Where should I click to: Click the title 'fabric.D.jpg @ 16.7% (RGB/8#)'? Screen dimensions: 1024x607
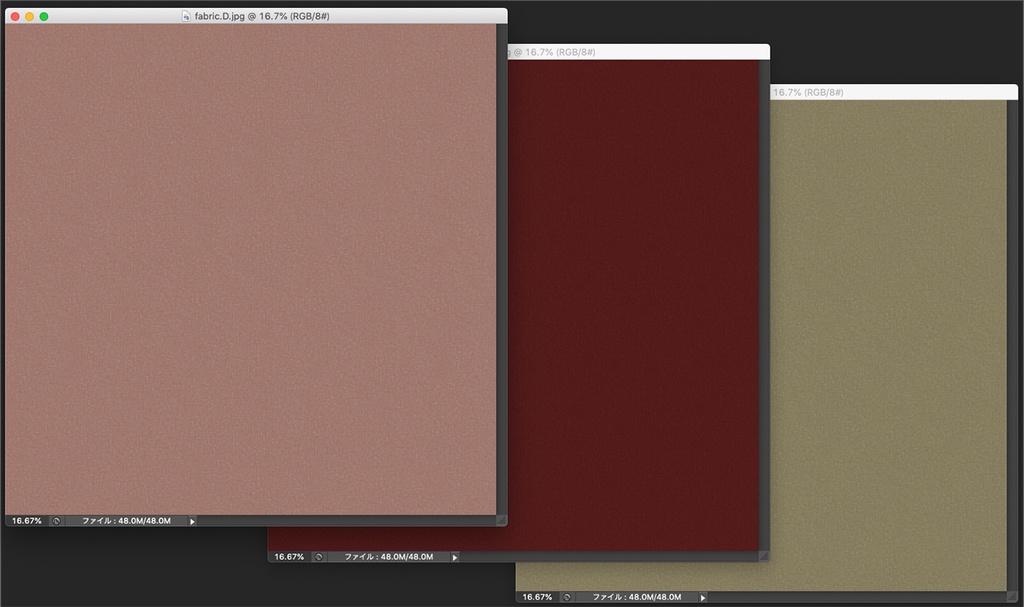262,16
